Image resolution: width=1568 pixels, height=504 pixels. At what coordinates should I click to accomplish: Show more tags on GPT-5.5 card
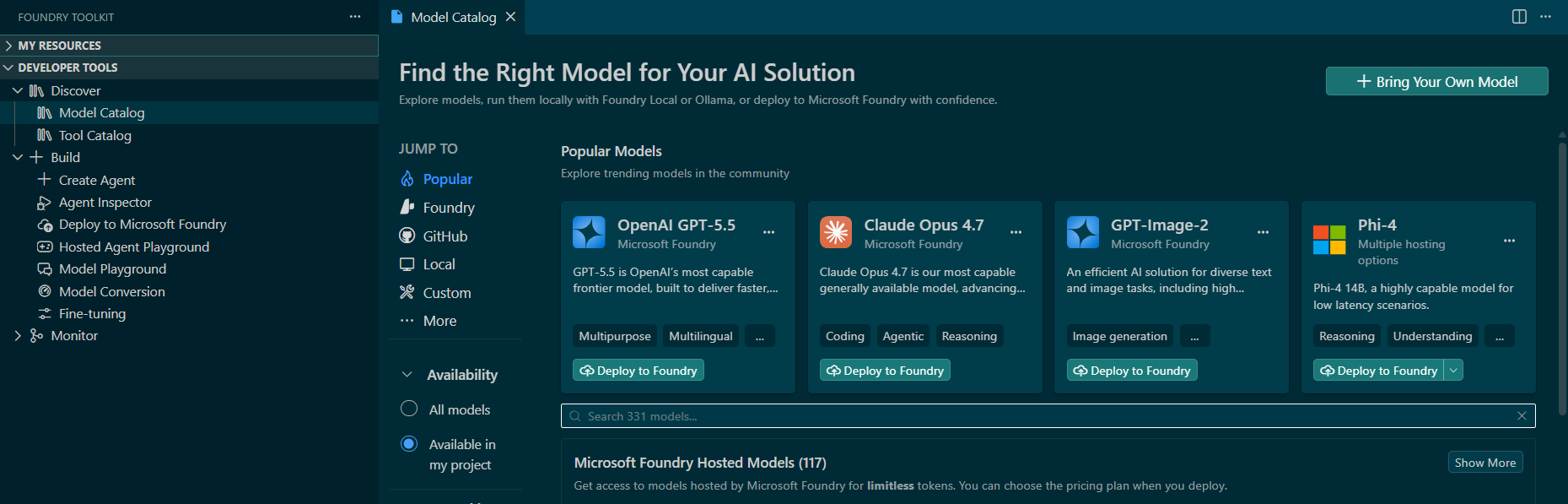pos(760,336)
